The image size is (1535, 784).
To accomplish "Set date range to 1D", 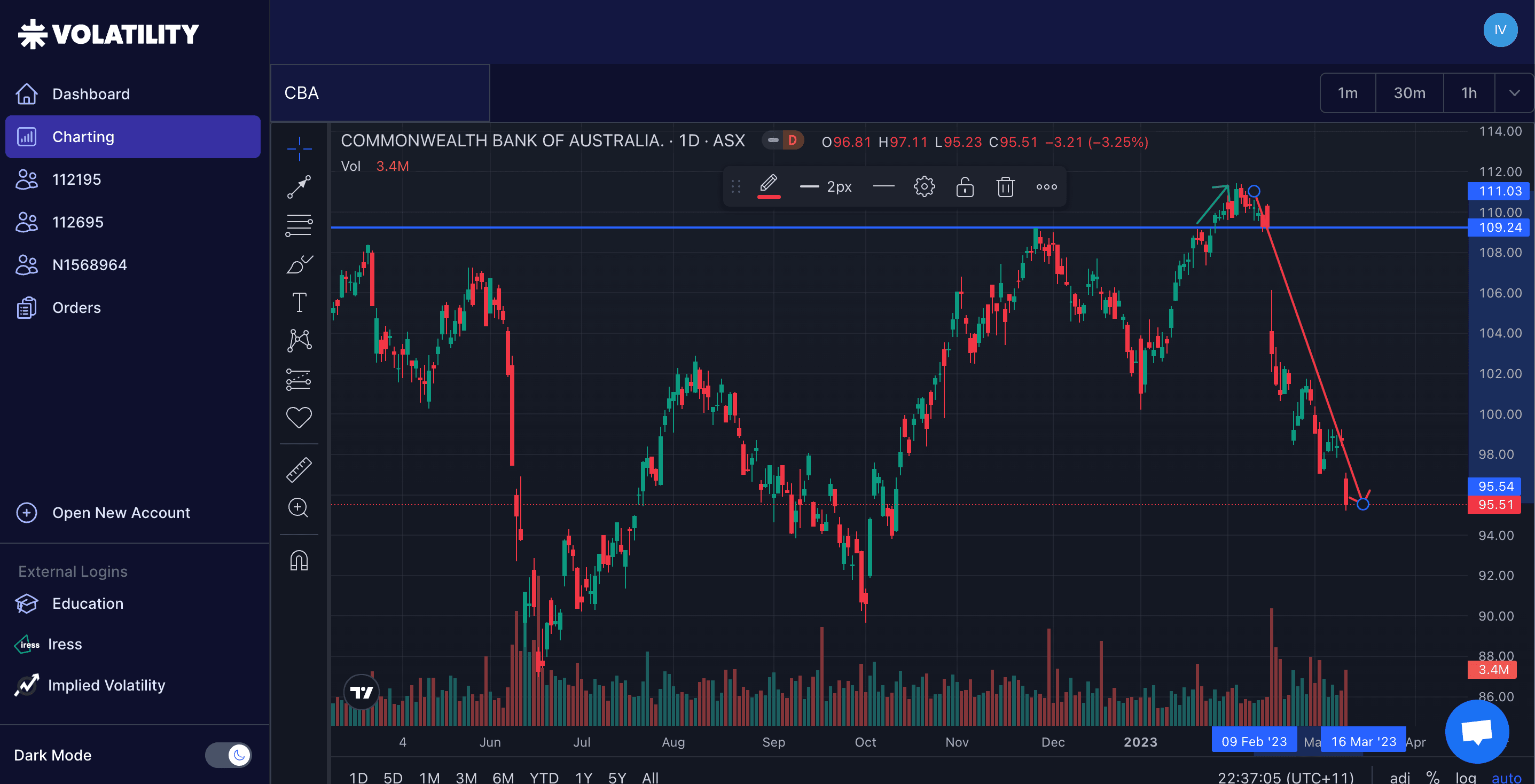I will pos(358,777).
